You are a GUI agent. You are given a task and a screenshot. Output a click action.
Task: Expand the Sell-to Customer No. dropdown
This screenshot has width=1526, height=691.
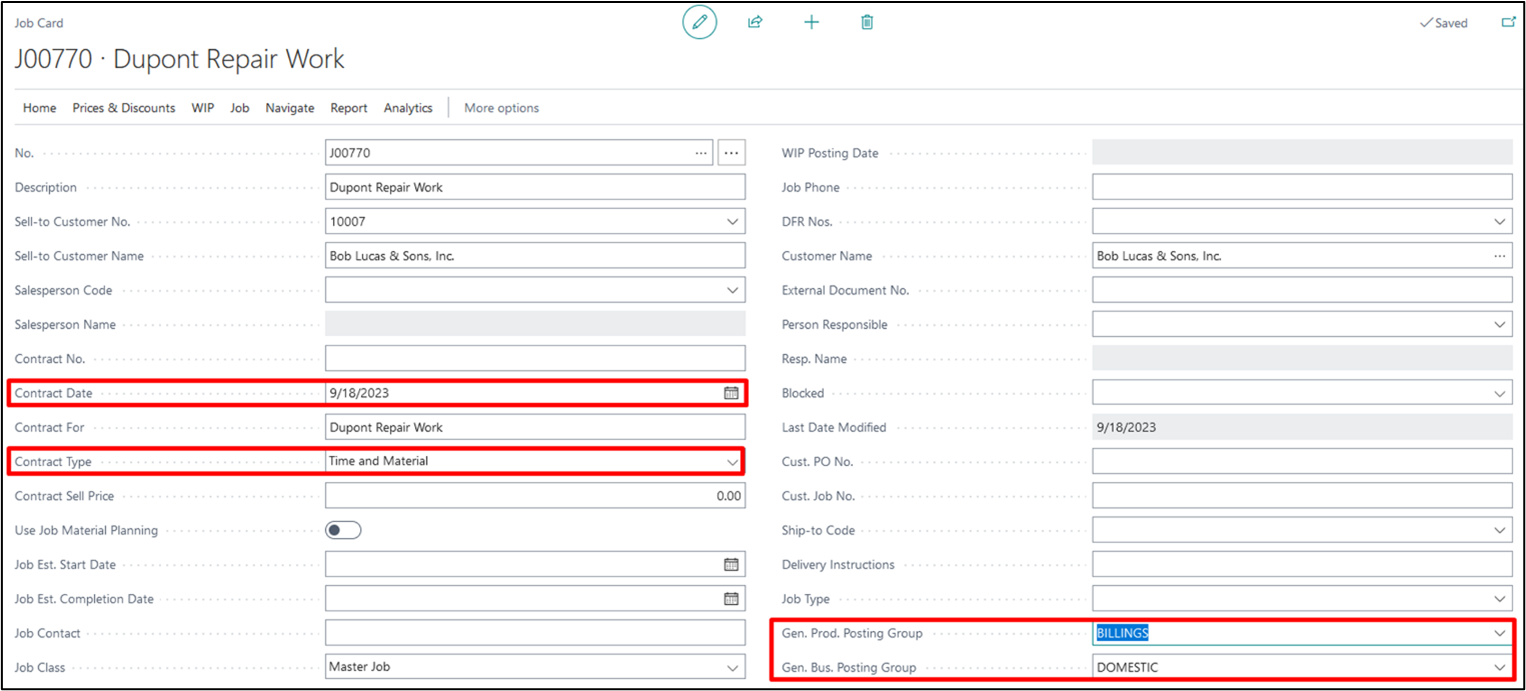pyautogui.click(x=732, y=222)
